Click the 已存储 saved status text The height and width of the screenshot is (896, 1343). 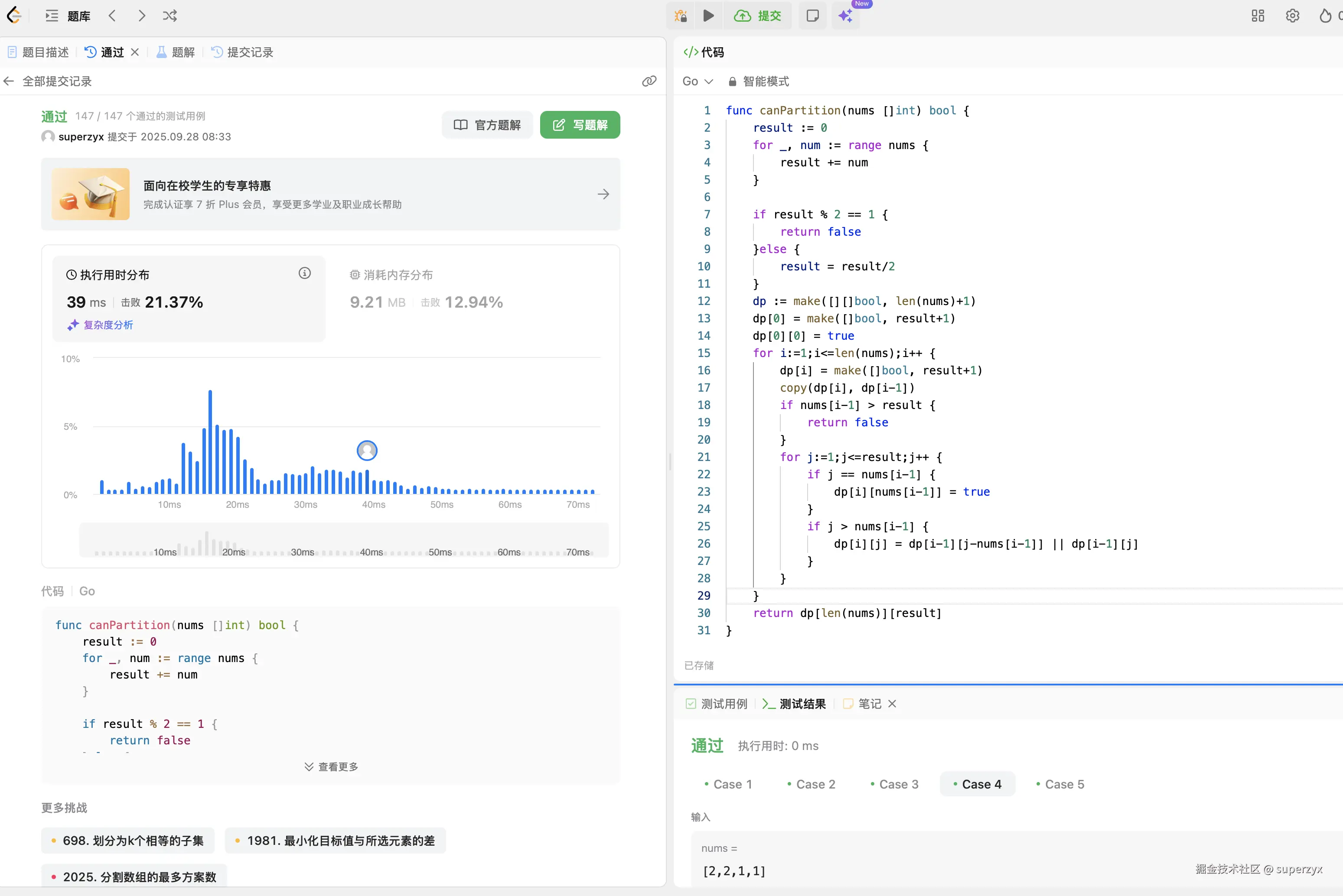click(699, 665)
